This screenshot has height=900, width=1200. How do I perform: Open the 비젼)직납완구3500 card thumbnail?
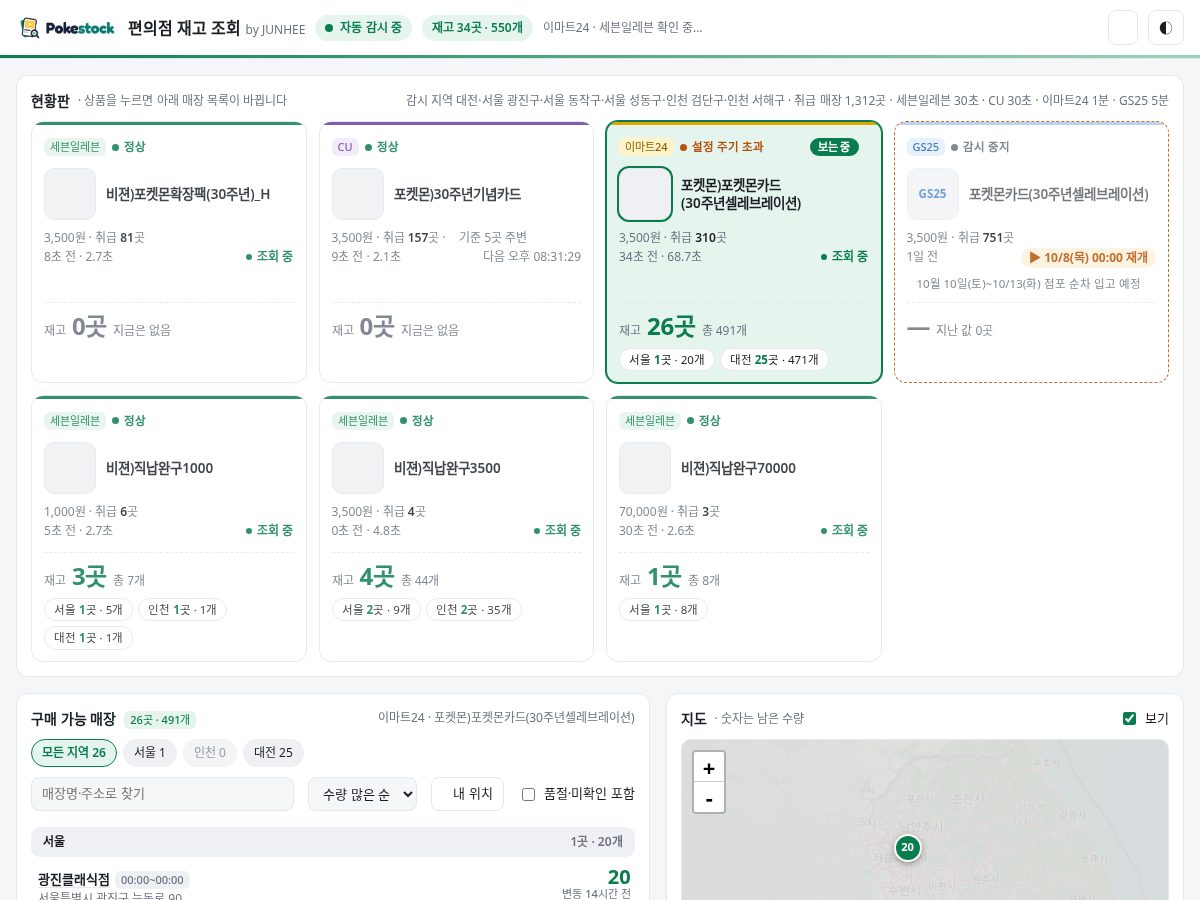(x=358, y=468)
